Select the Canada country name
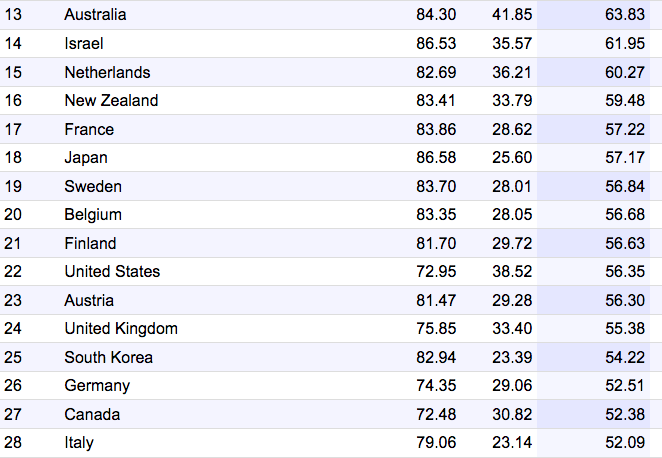662x458 pixels. pos(92,414)
